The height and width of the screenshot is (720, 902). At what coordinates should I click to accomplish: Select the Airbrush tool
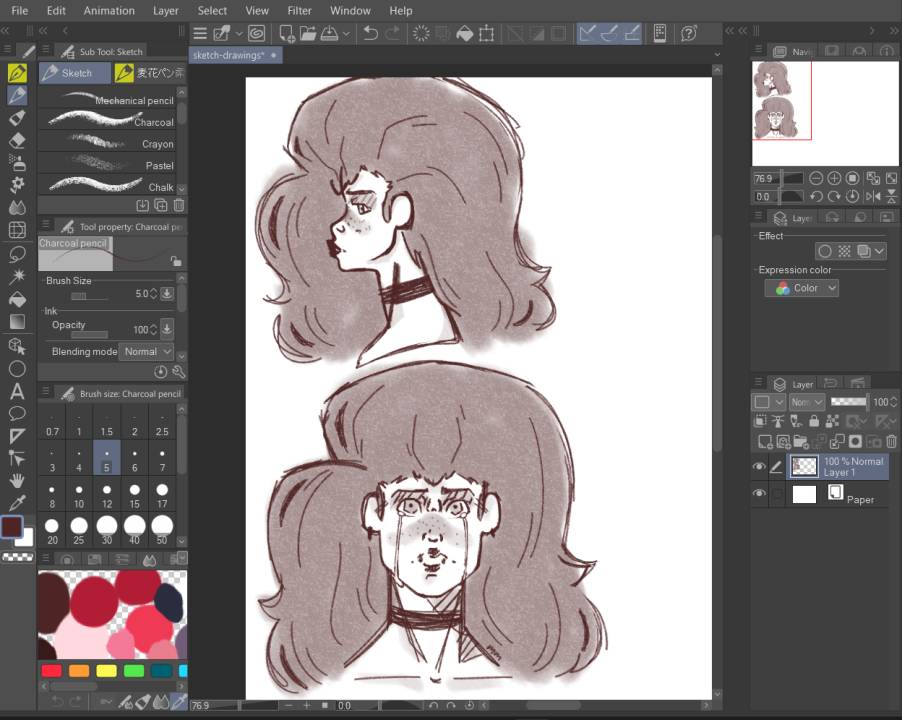[17, 163]
